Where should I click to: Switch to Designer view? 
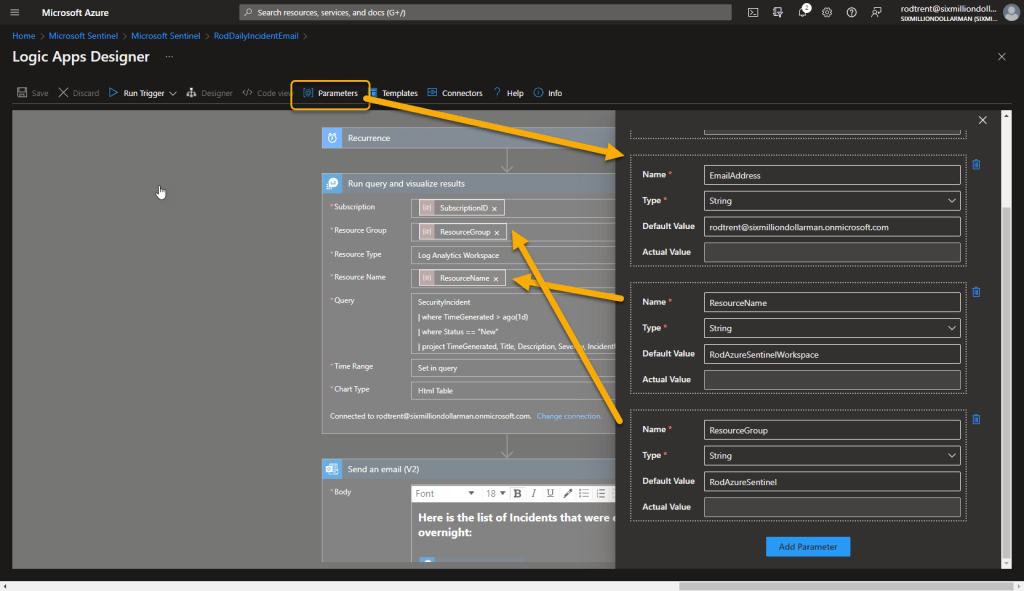(x=209, y=93)
